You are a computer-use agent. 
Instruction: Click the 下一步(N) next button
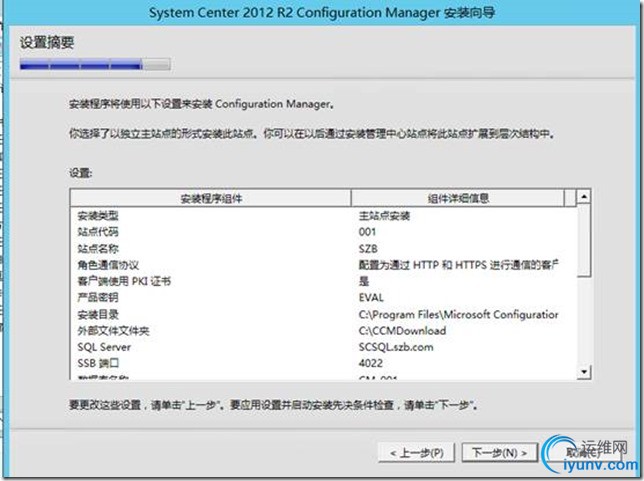499,453
